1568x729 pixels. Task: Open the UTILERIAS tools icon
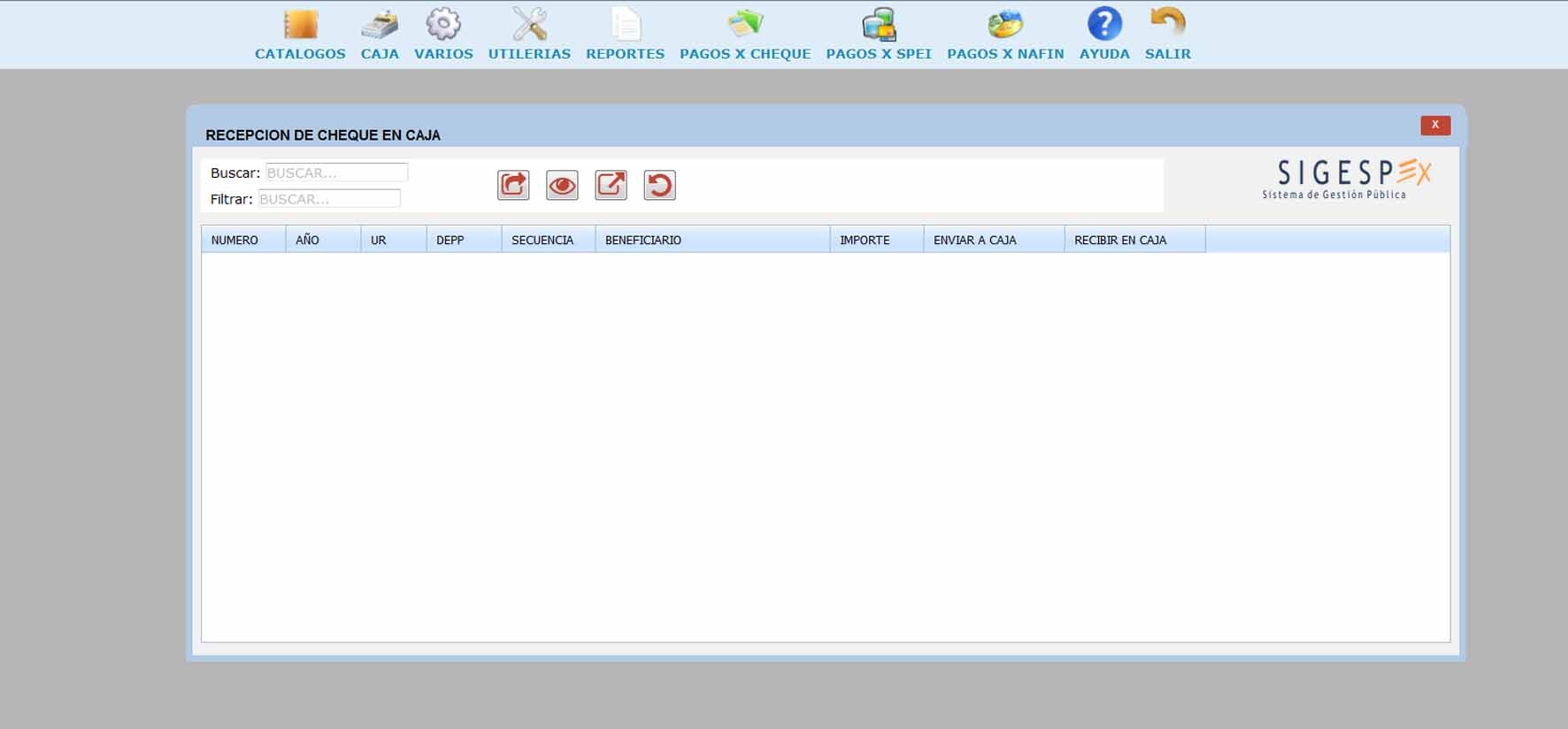click(529, 24)
